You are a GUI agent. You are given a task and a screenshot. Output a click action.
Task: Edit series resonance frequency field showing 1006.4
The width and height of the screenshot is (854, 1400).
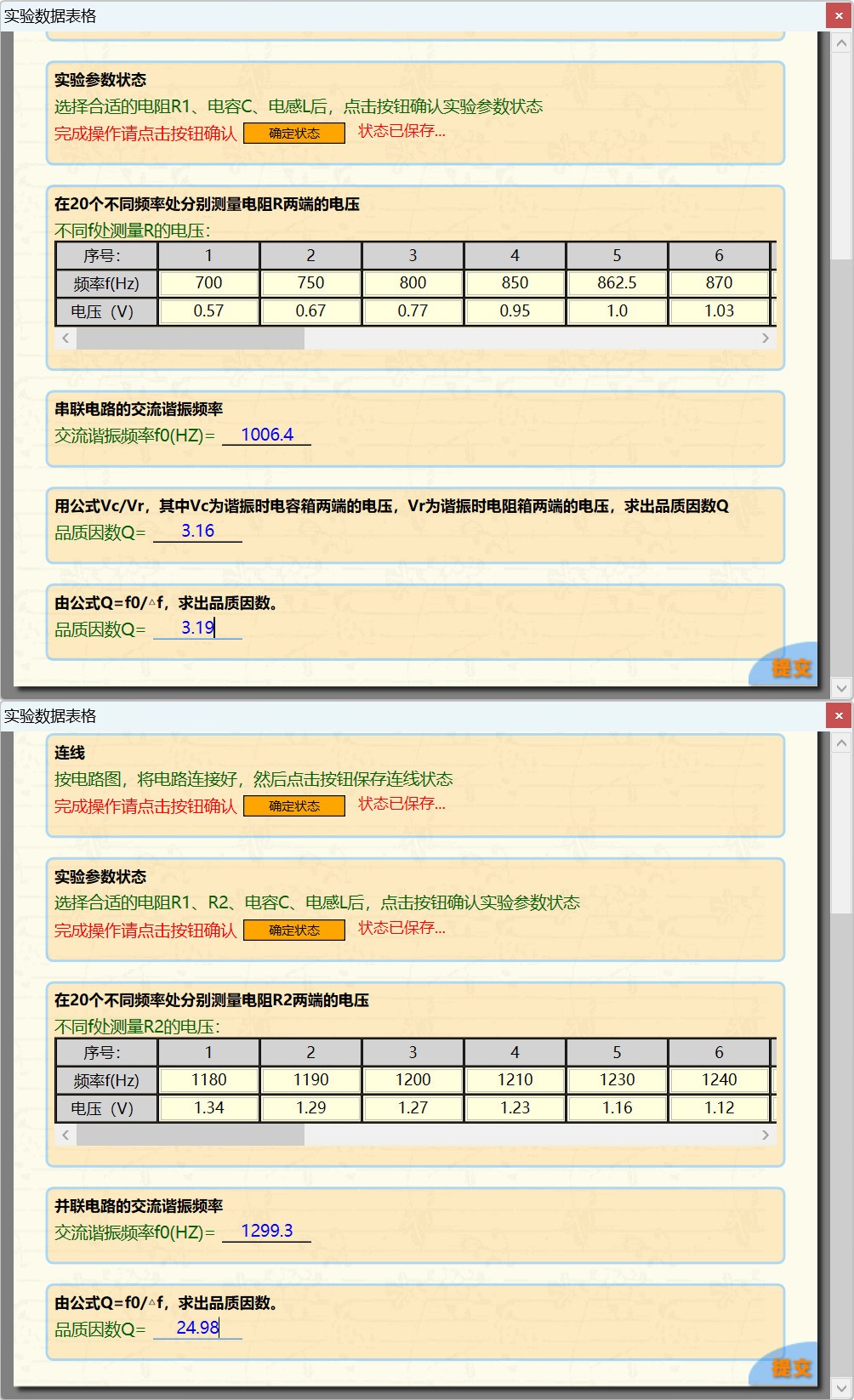coord(266,435)
